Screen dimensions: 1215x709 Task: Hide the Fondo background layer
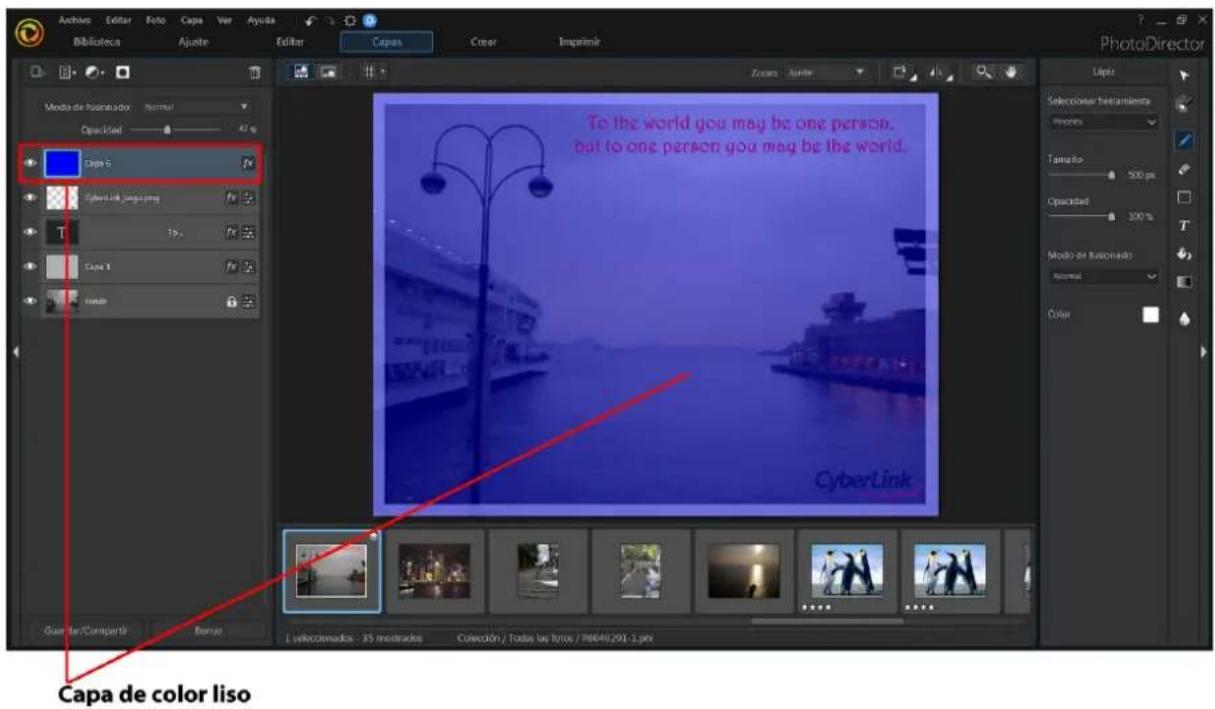pyautogui.click(x=29, y=301)
